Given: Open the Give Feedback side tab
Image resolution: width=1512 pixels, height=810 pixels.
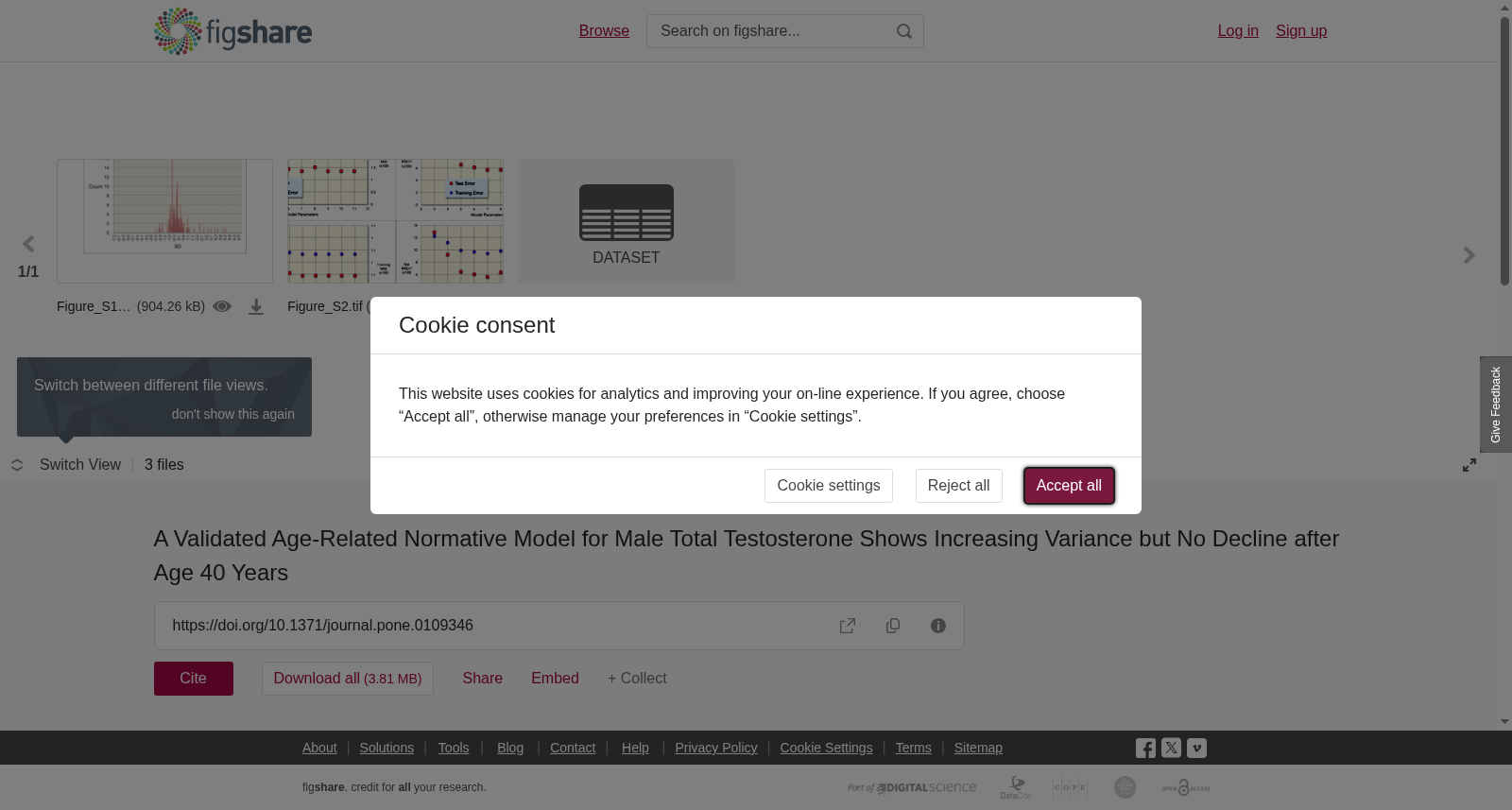Looking at the screenshot, I should (x=1496, y=405).
